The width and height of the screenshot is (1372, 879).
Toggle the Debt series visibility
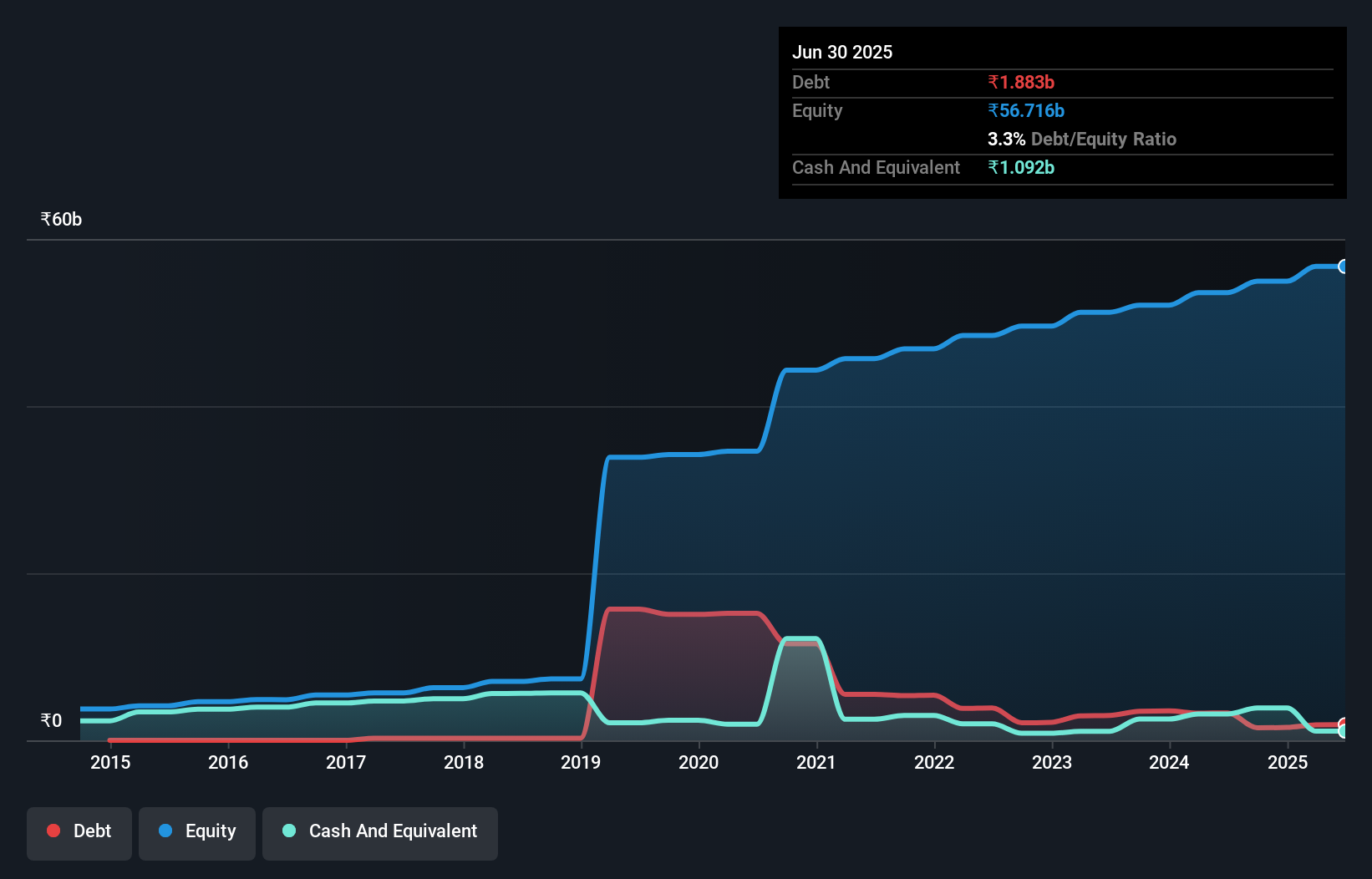pyautogui.click(x=79, y=833)
